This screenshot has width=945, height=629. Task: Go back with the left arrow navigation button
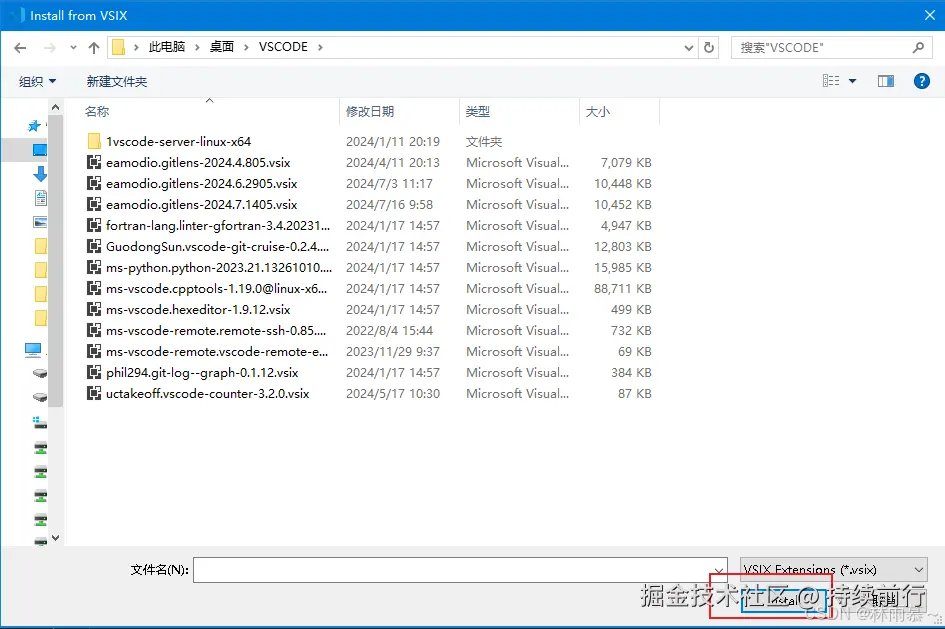pyautogui.click(x=20, y=48)
